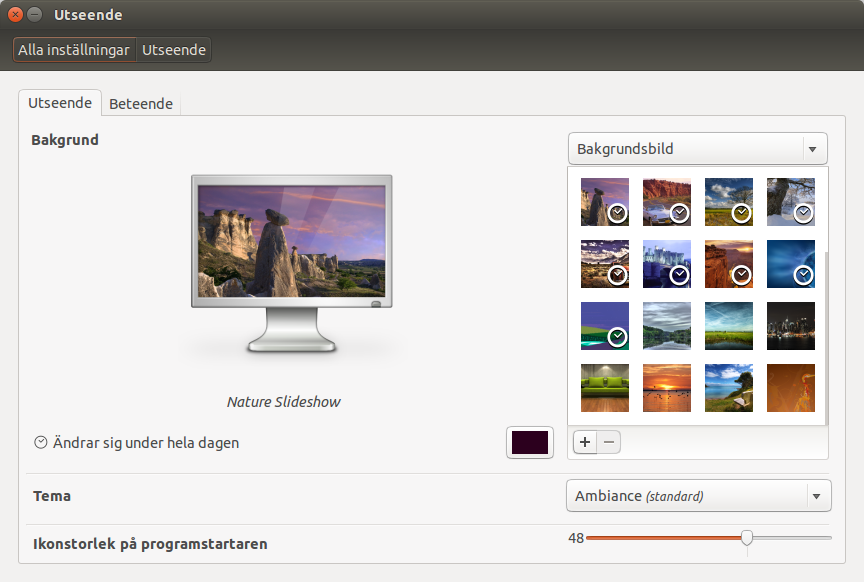
Task: Minimize the Utseende window
Action: tap(35, 14)
